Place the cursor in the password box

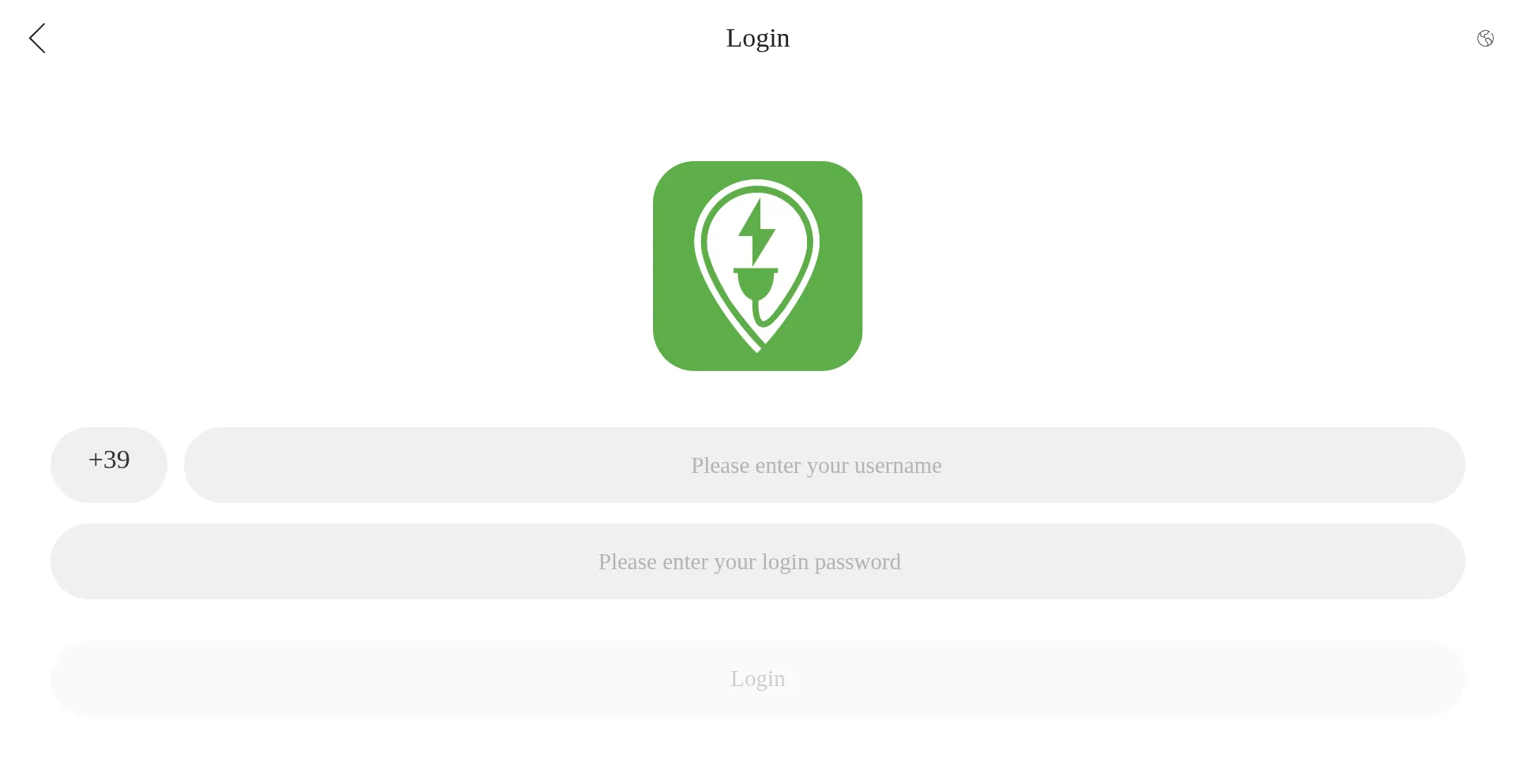coord(758,561)
